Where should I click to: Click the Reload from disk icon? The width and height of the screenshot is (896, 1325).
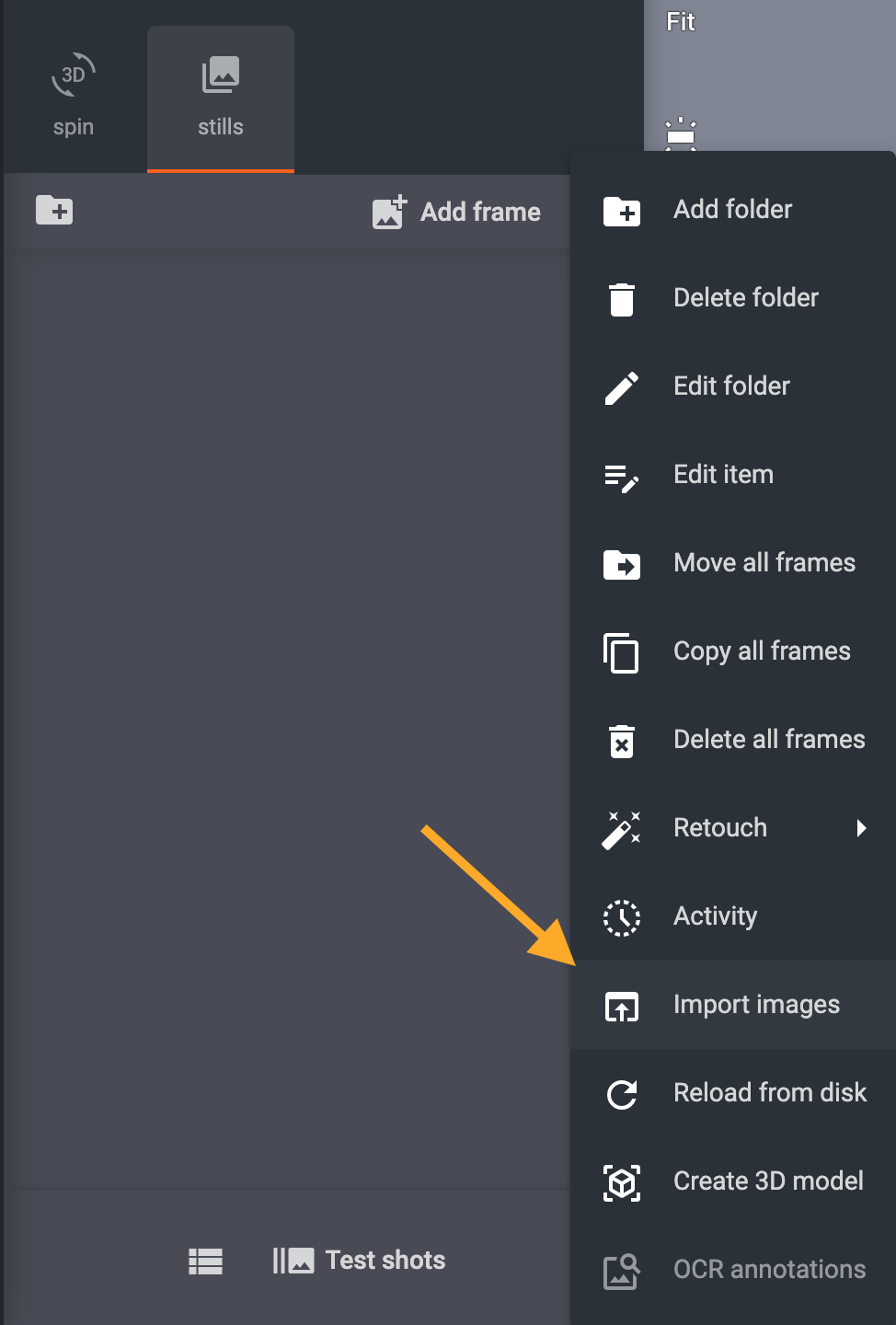coord(622,1094)
